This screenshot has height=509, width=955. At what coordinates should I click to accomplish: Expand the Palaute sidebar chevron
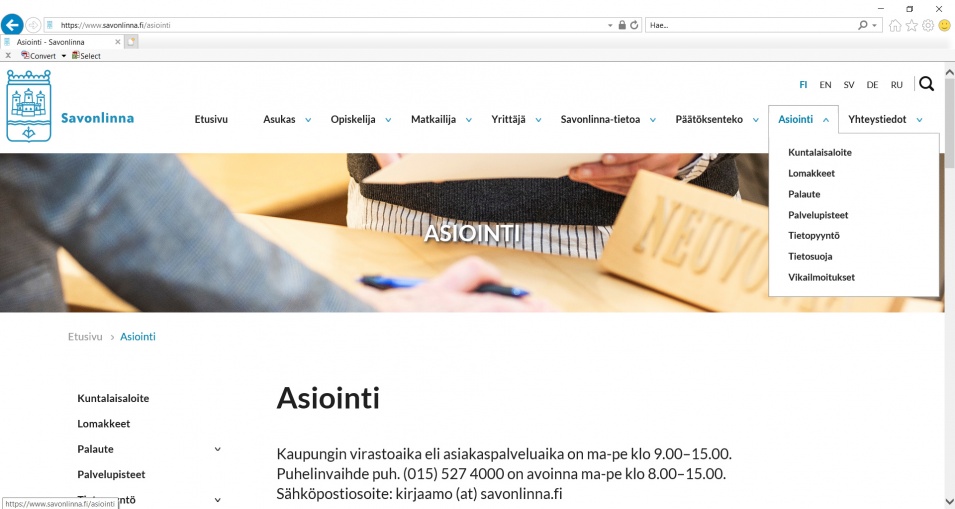[217, 449]
